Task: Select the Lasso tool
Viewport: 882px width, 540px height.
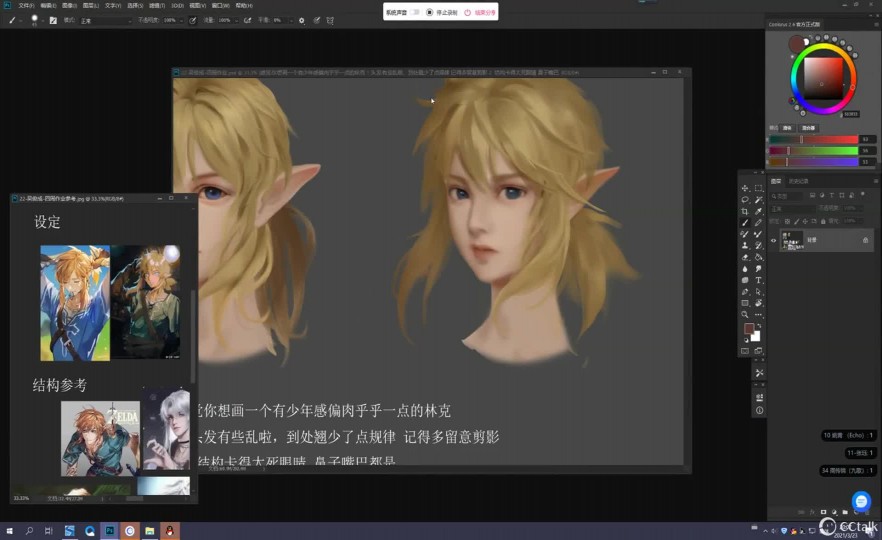Action: (x=745, y=200)
